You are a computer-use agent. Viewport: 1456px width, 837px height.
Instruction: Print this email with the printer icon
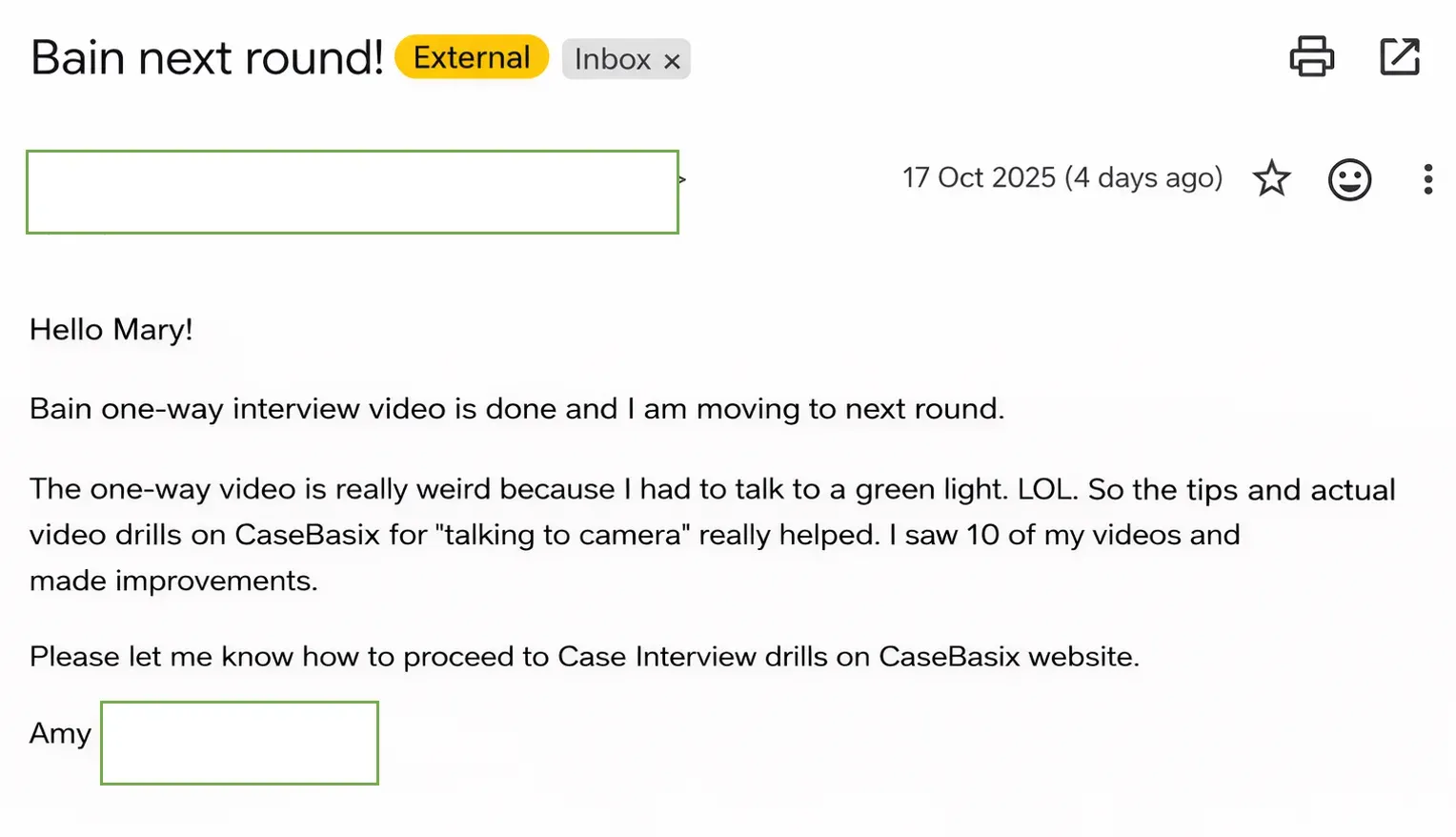[x=1311, y=56]
